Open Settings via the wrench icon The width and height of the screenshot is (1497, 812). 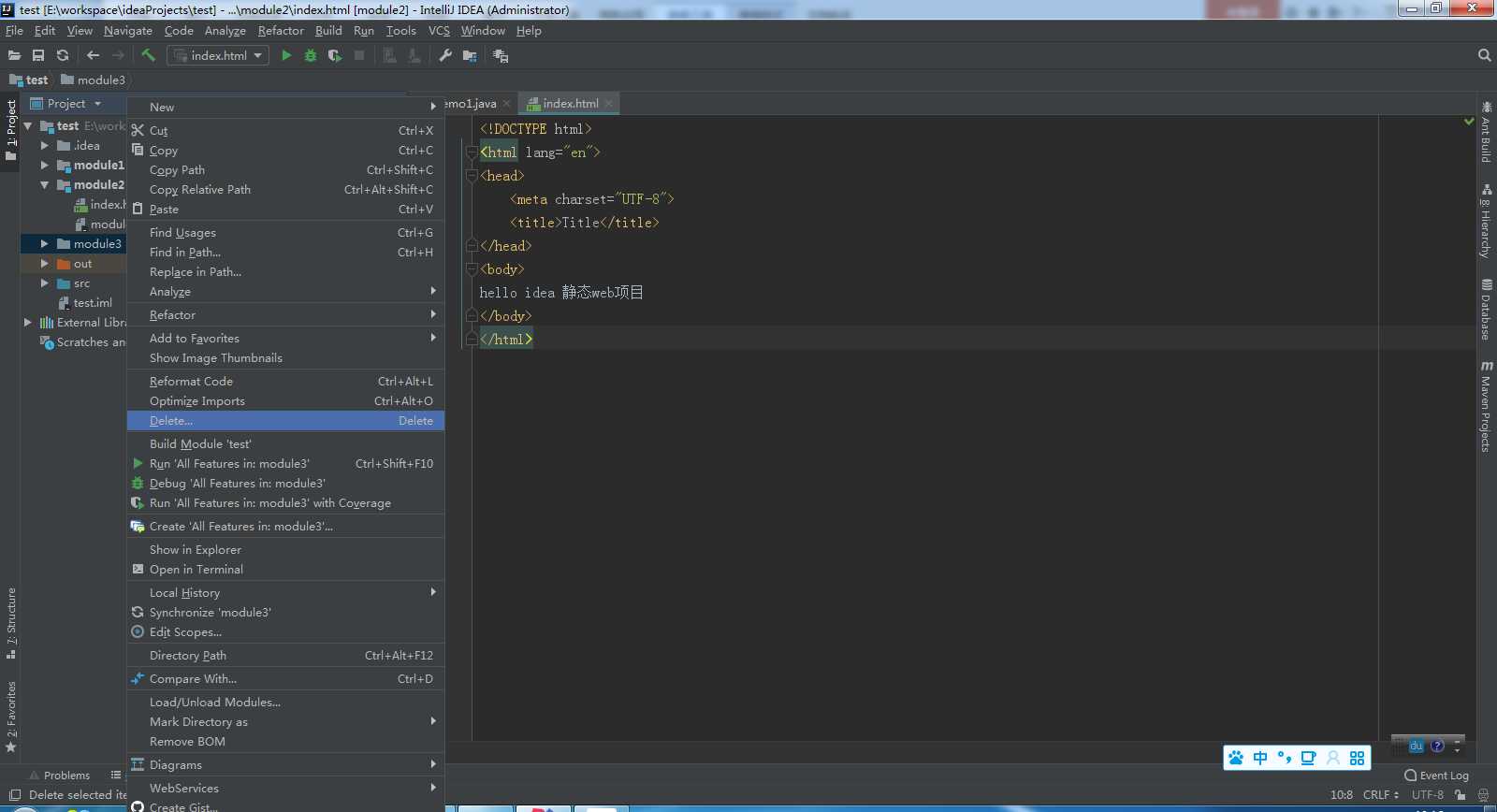(445, 56)
